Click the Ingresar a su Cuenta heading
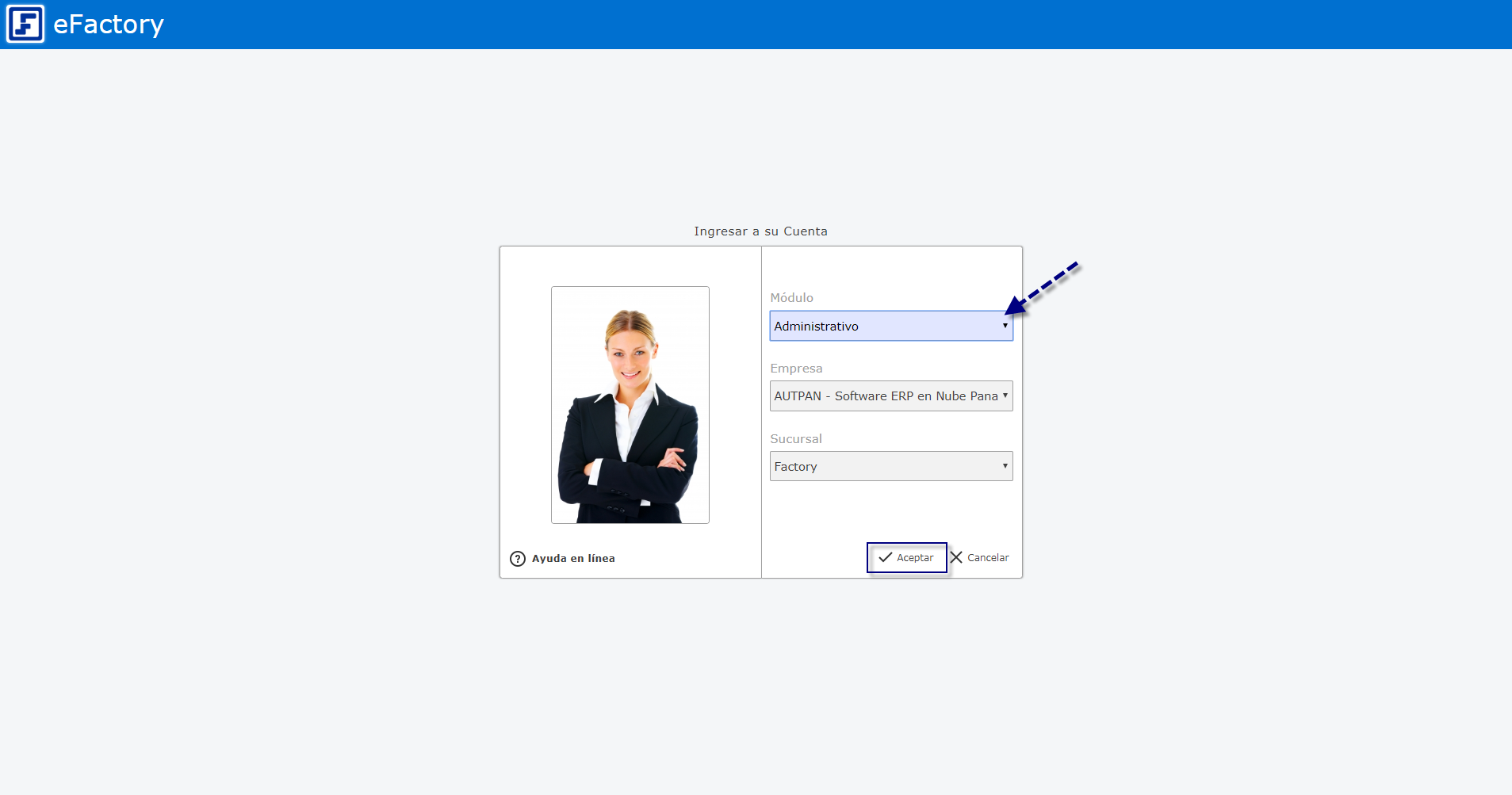The image size is (1512, 795). (760, 231)
